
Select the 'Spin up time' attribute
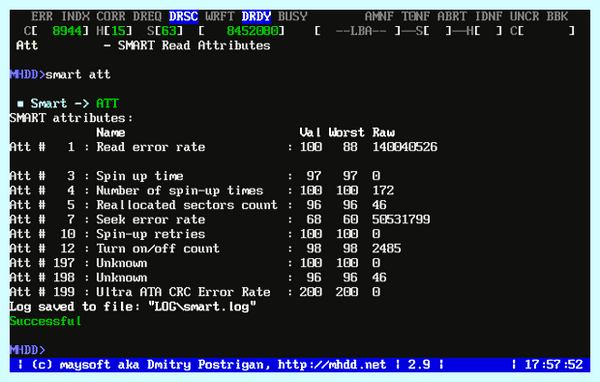(x=140, y=176)
